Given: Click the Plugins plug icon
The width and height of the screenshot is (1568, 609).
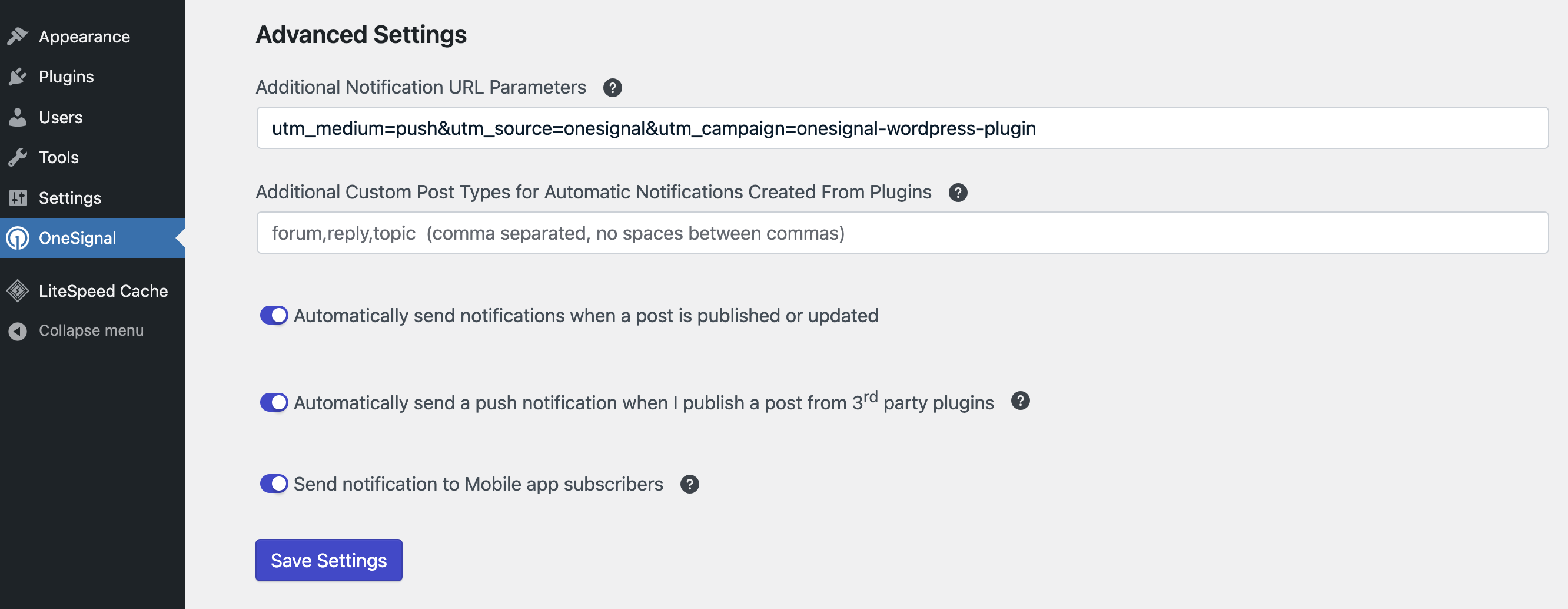Looking at the screenshot, I should point(18,77).
